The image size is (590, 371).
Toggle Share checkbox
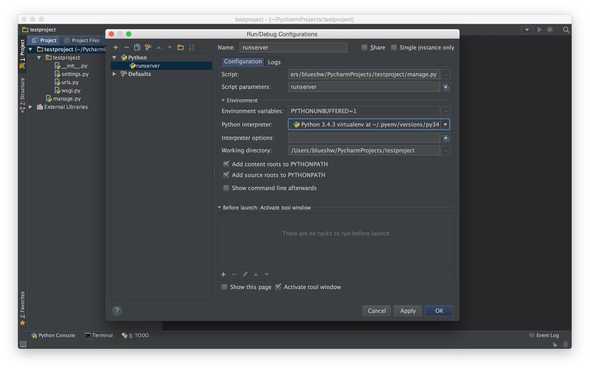pyautogui.click(x=364, y=47)
